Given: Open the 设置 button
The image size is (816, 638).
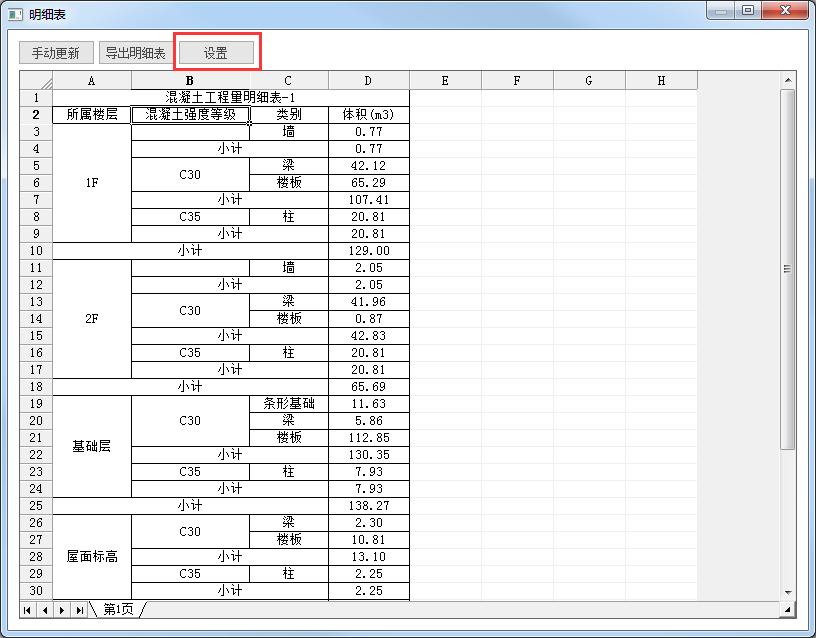Looking at the screenshot, I should (216, 53).
